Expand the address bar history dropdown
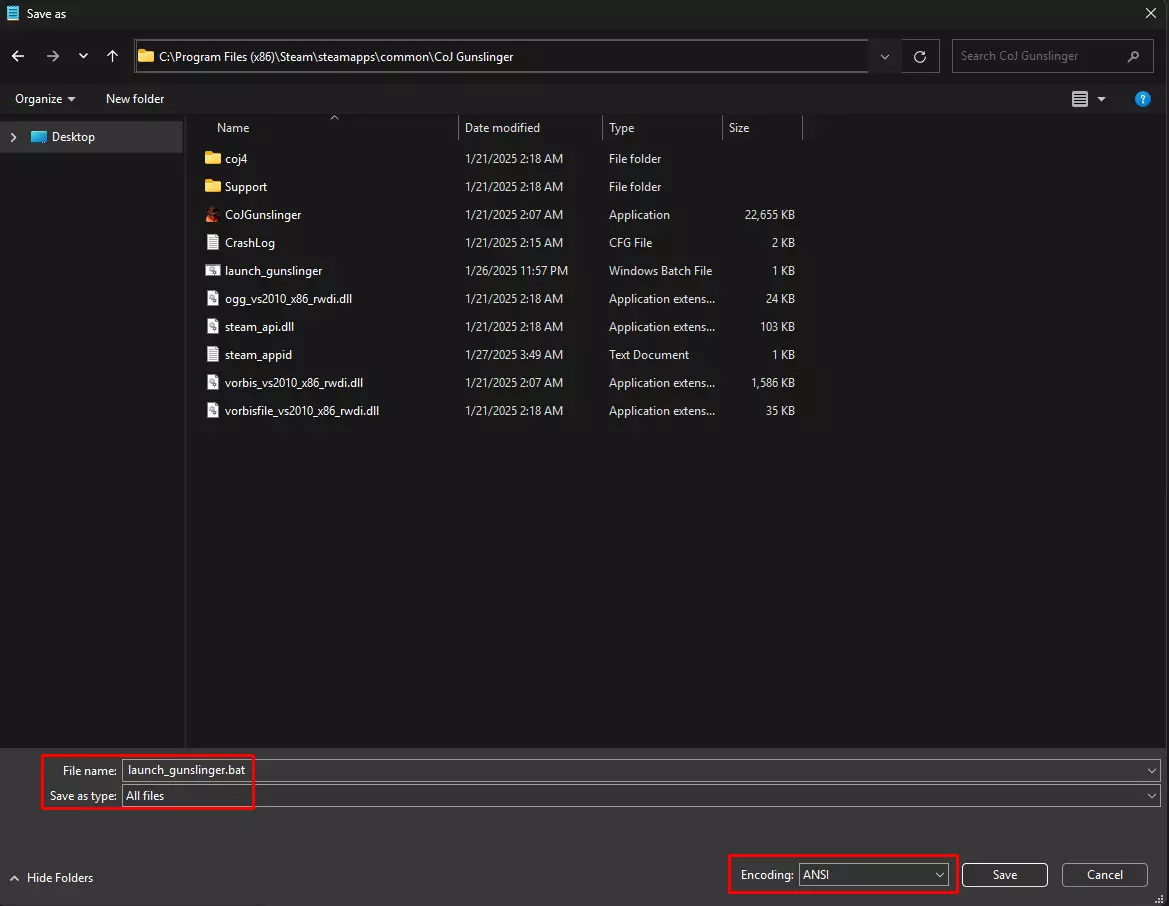The height and width of the screenshot is (906, 1169). click(x=884, y=57)
